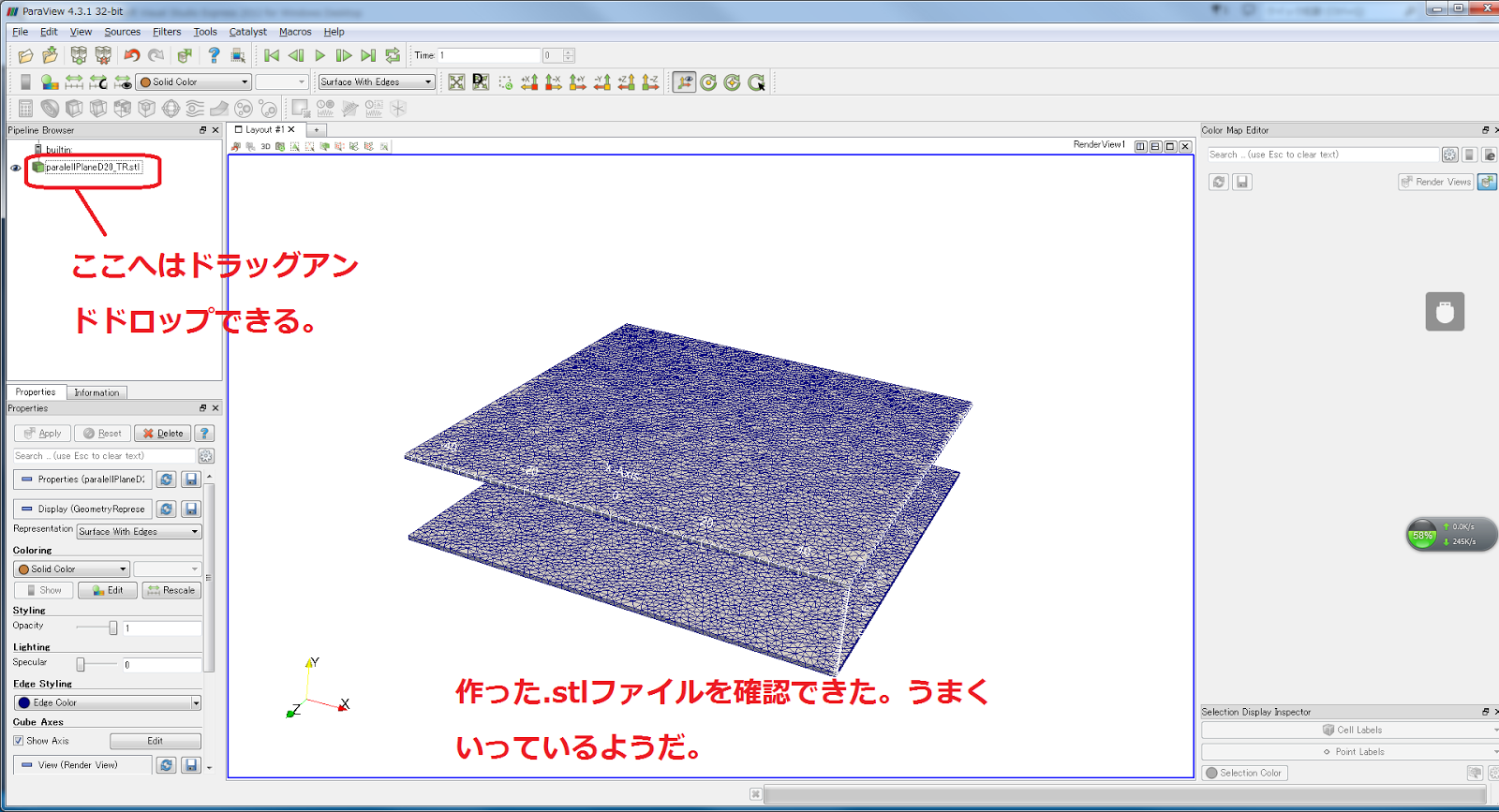
Task: Click the Edit Color Map toolbar icon
Action: click(x=50, y=82)
